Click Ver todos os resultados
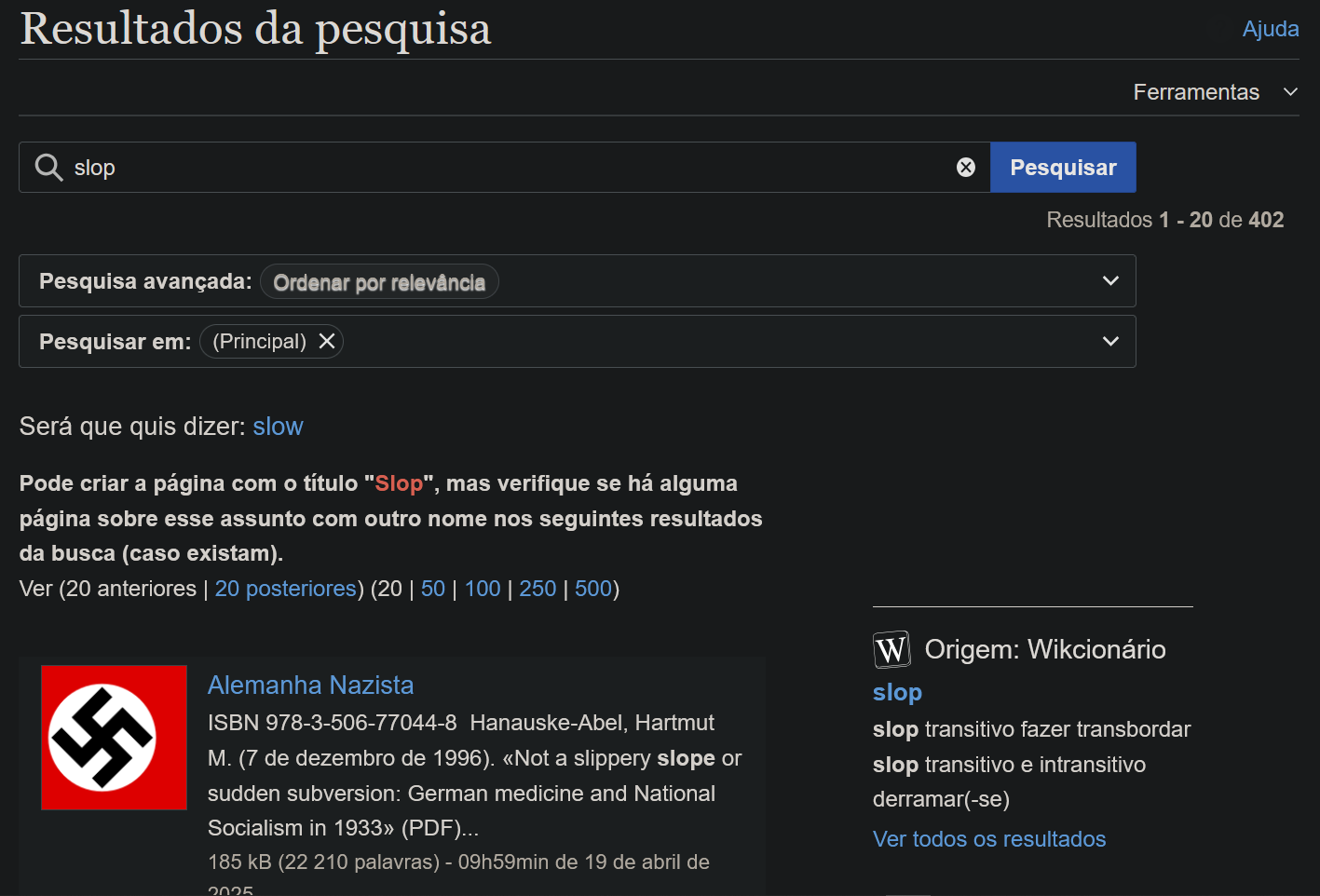This screenshot has height=896, width=1320. [989, 839]
